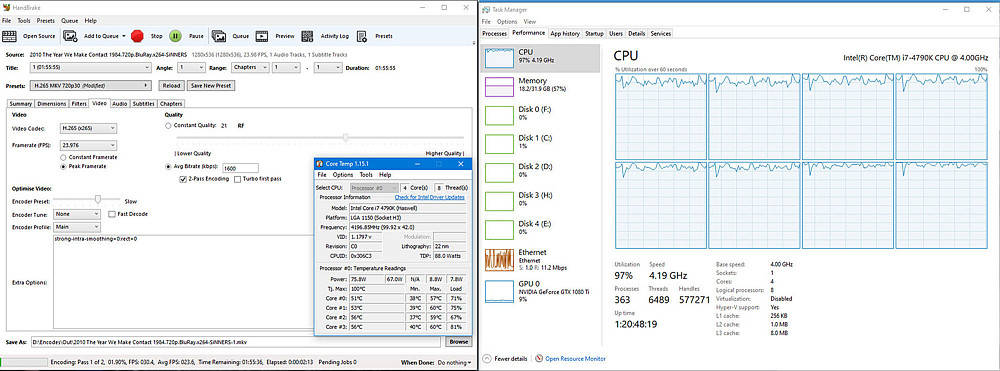
Task: Open the App history tab in Task Manager
Action: click(x=565, y=33)
